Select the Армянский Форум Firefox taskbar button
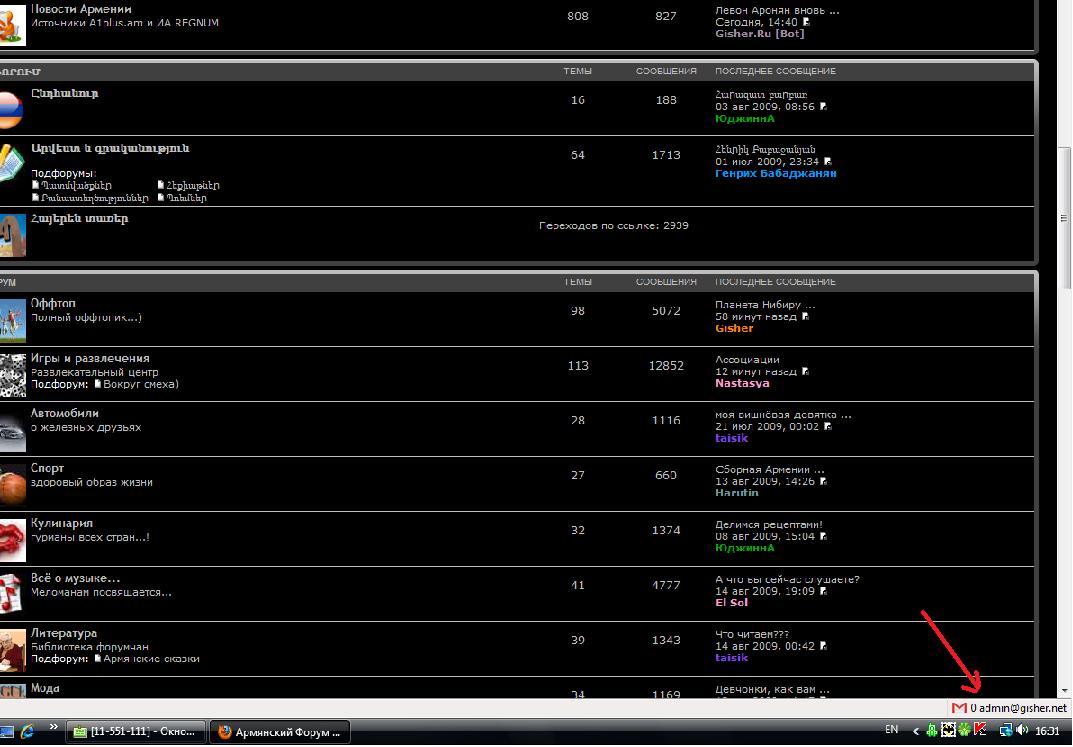1073x747 pixels. (280, 732)
